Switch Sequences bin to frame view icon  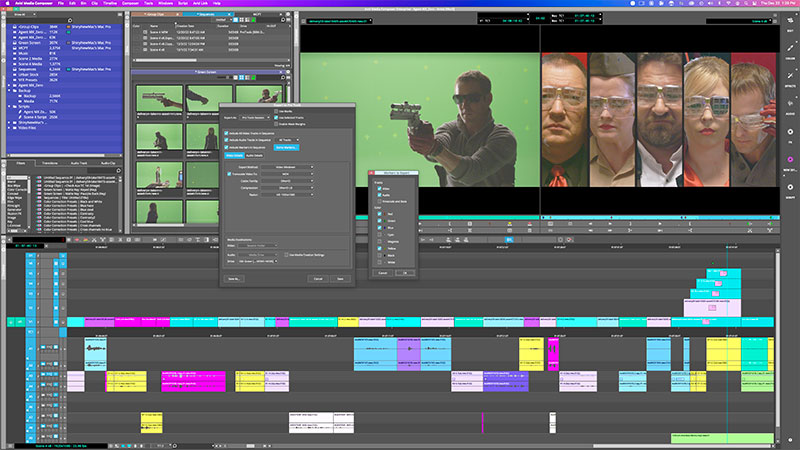(x=242, y=20)
